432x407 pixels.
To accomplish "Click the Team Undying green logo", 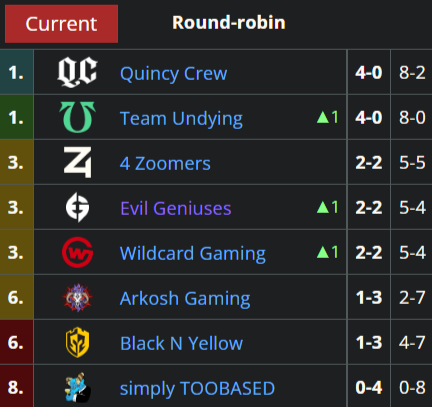I will coord(77,117).
